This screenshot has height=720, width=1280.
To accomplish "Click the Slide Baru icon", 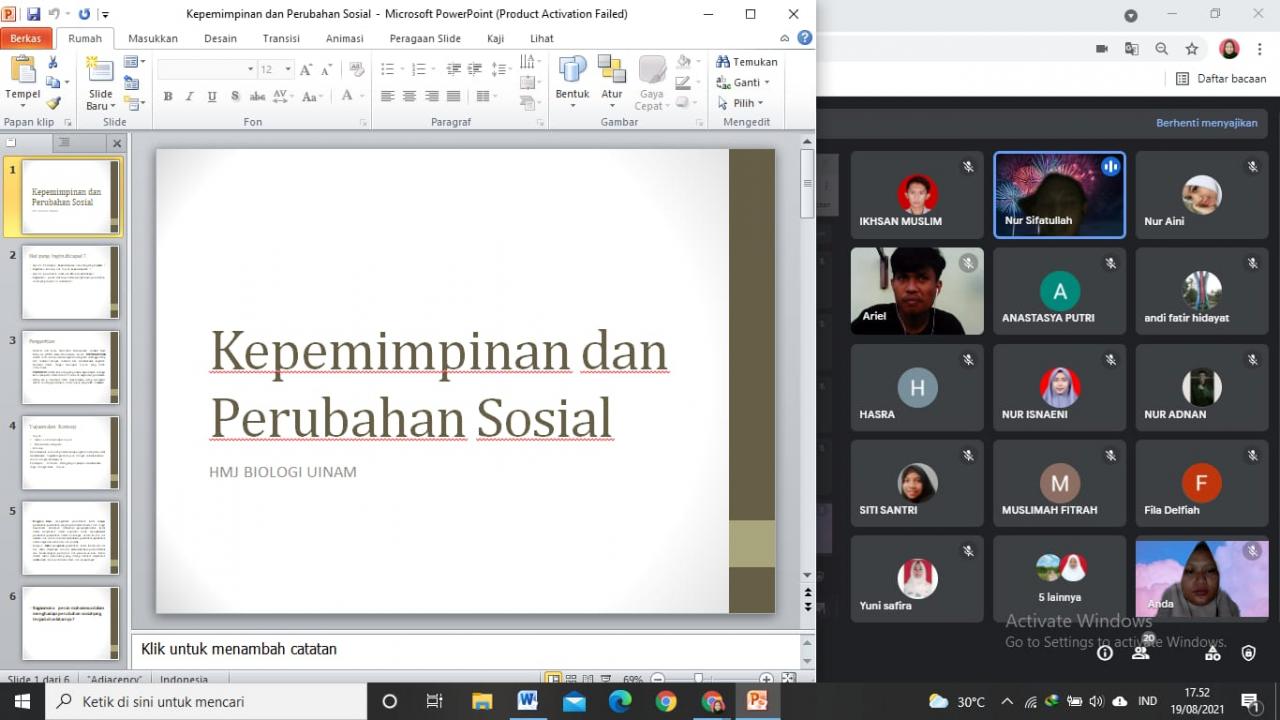I will [x=100, y=72].
